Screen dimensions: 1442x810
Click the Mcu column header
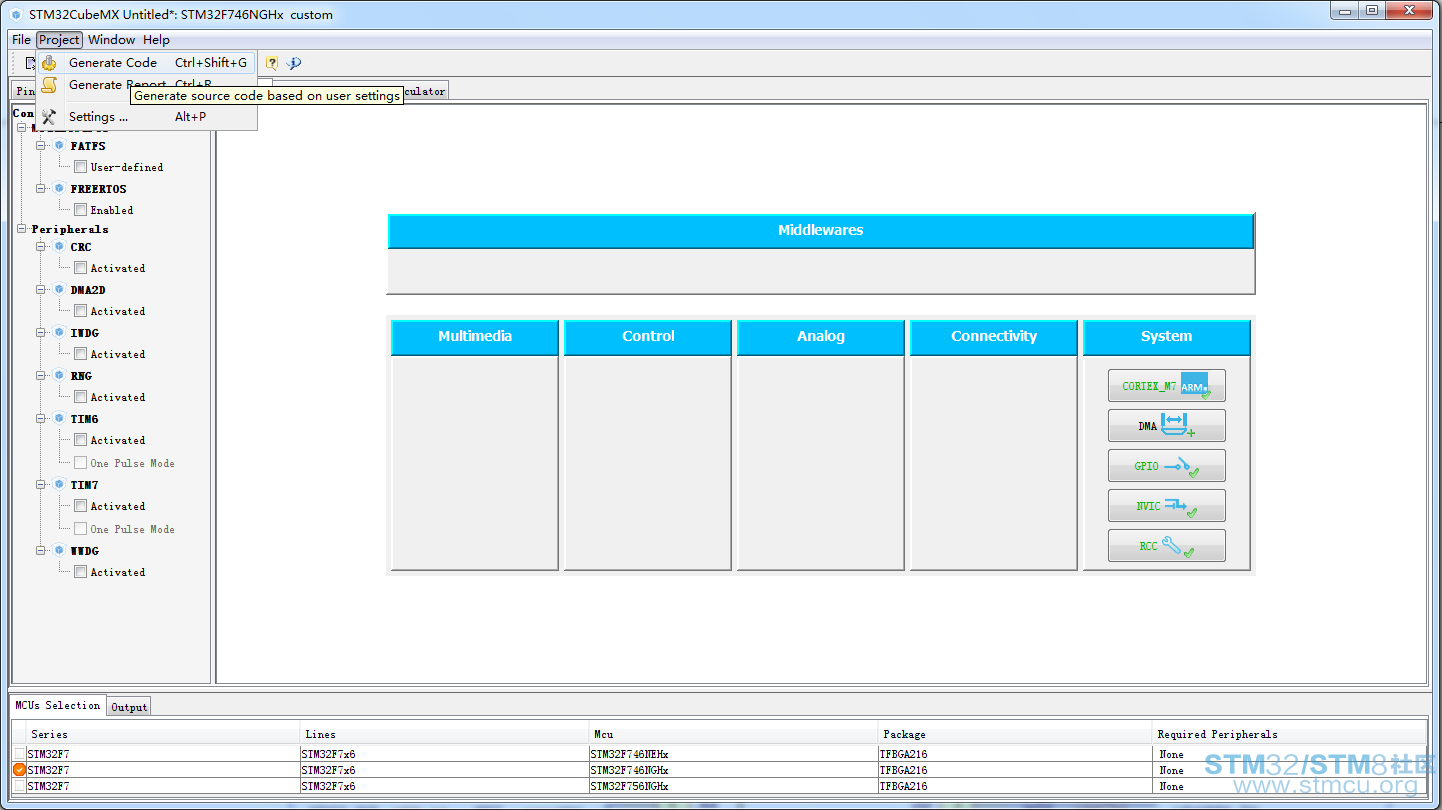734,734
